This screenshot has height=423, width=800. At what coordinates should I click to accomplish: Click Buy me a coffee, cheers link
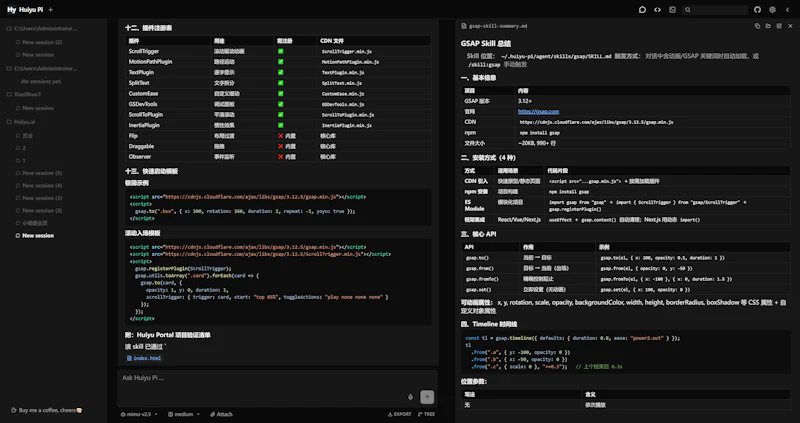pyautogui.click(x=46, y=410)
